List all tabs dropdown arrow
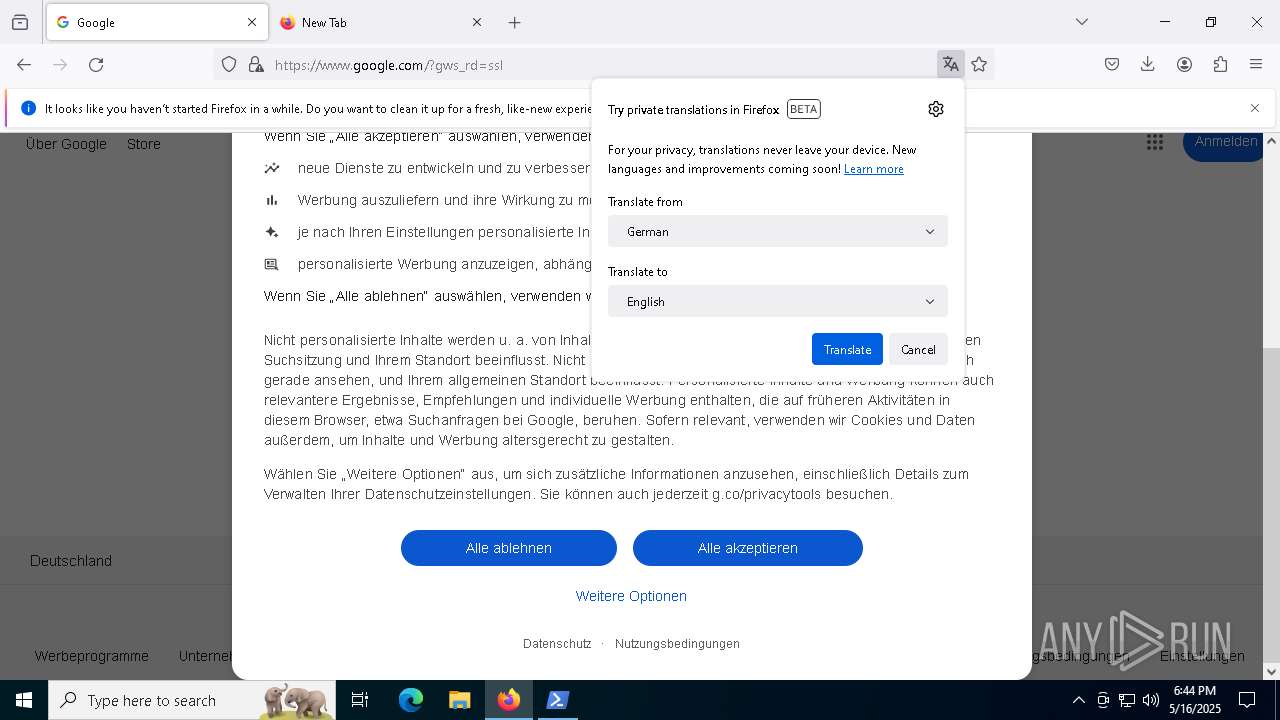Viewport: 1280px width, 720px height. pyautogui.click(x=1082, y=22)
